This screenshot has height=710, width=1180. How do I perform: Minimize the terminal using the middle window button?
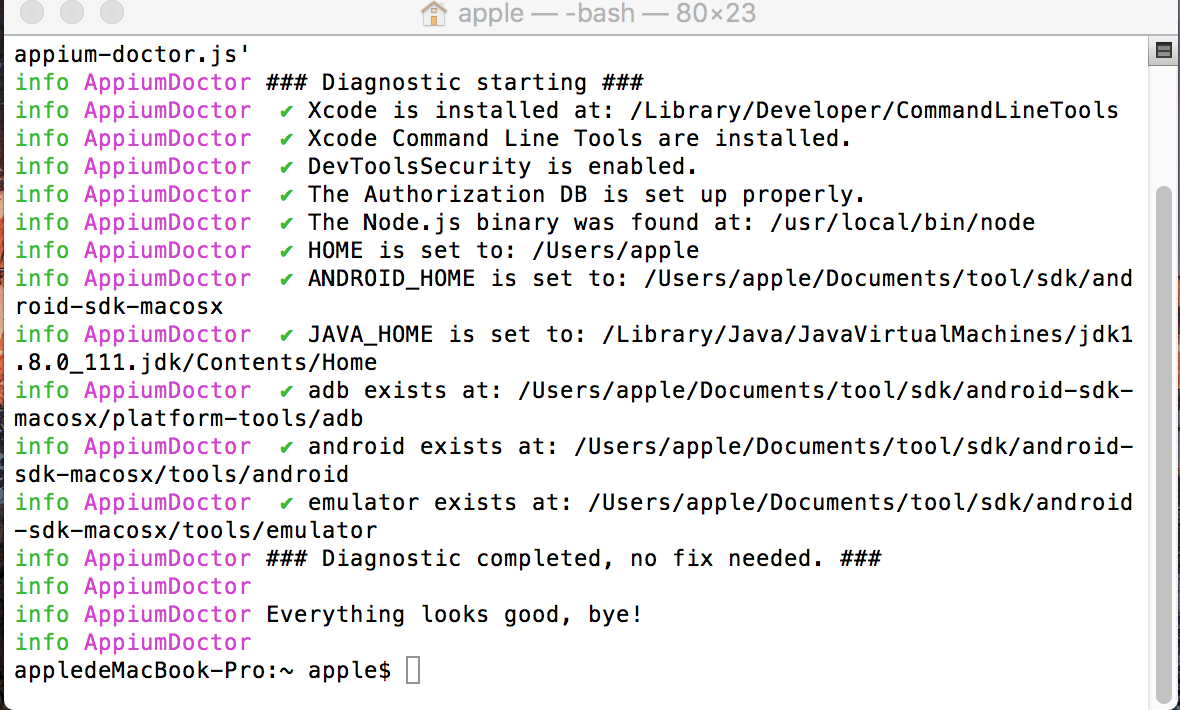click(x=72, y=11)
